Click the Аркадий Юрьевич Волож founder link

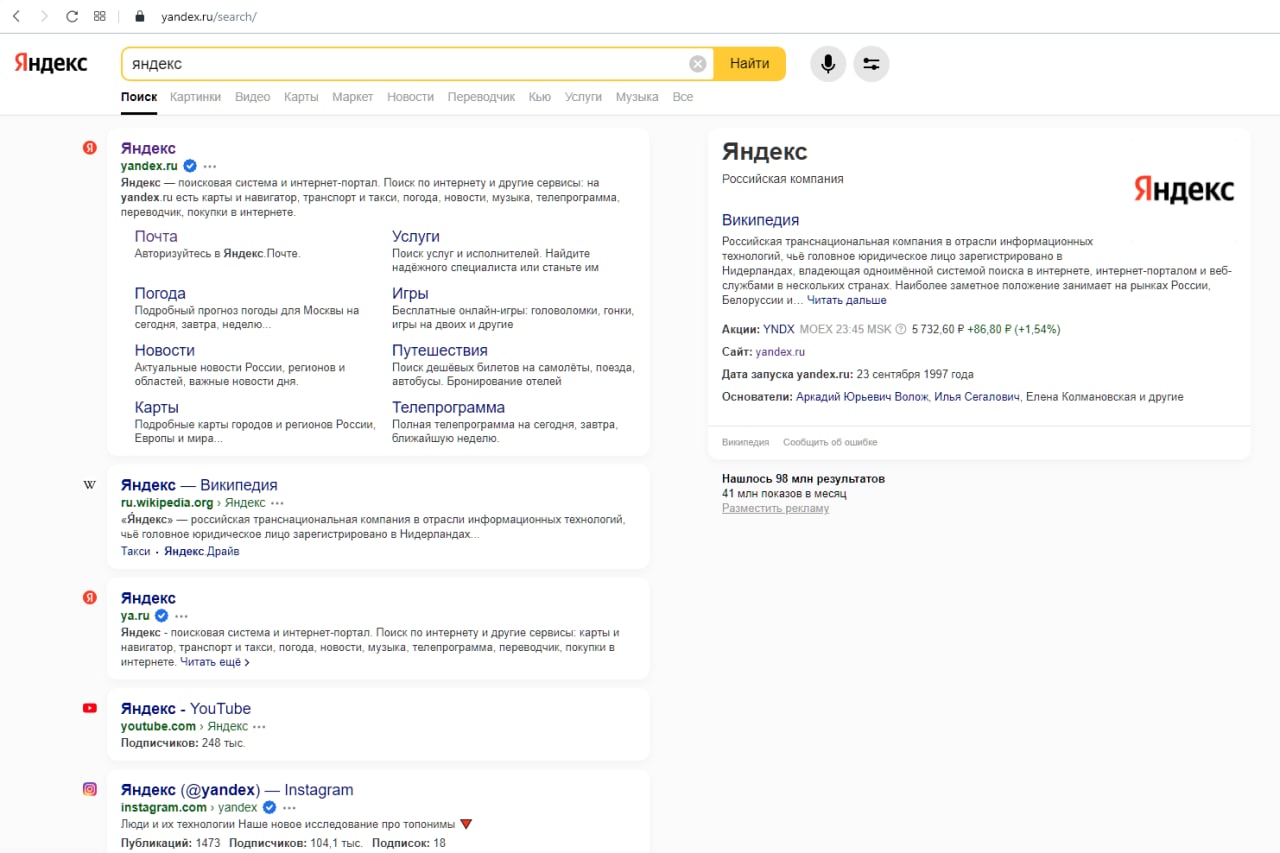(862, 397)
